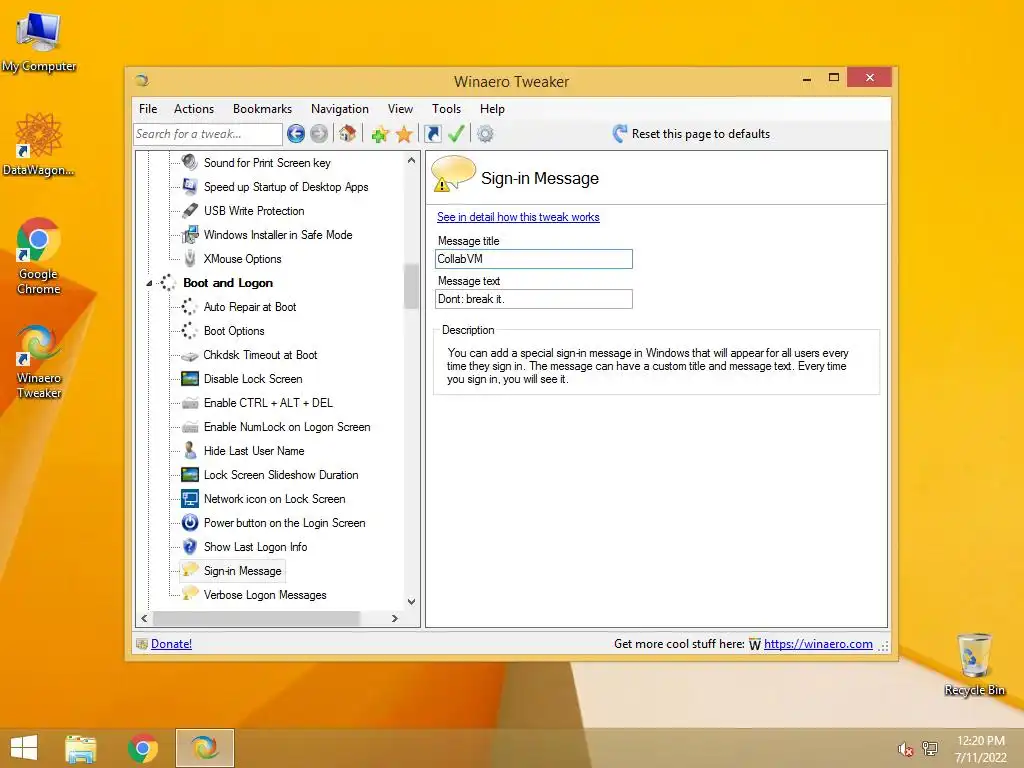Image resolution: width=1024 pixels, height=768 pixels.
Task: Add current page to bookmarks
Action: click(x=379, y=134)
